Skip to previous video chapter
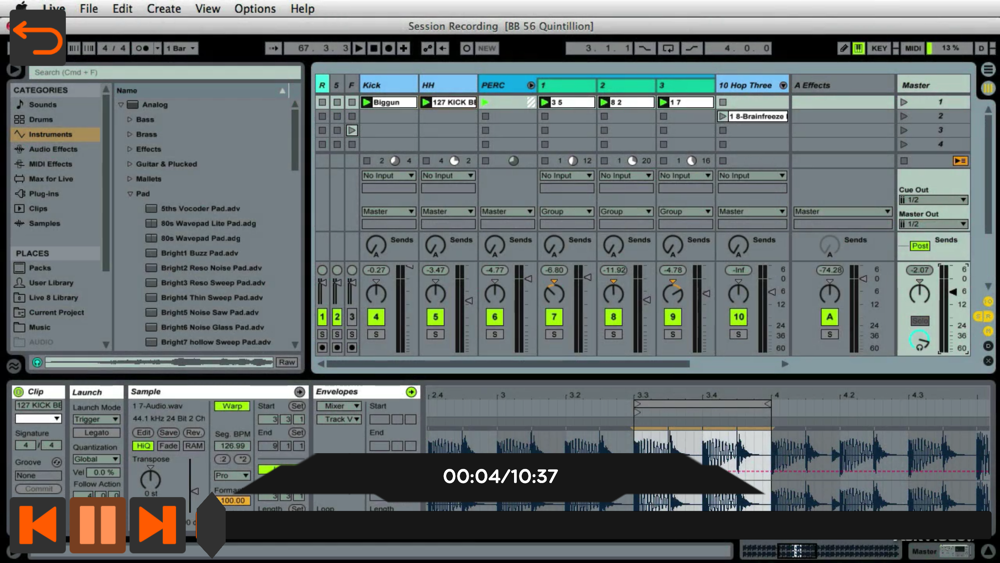Viewport: 1000px width, 563px height. 38,525
